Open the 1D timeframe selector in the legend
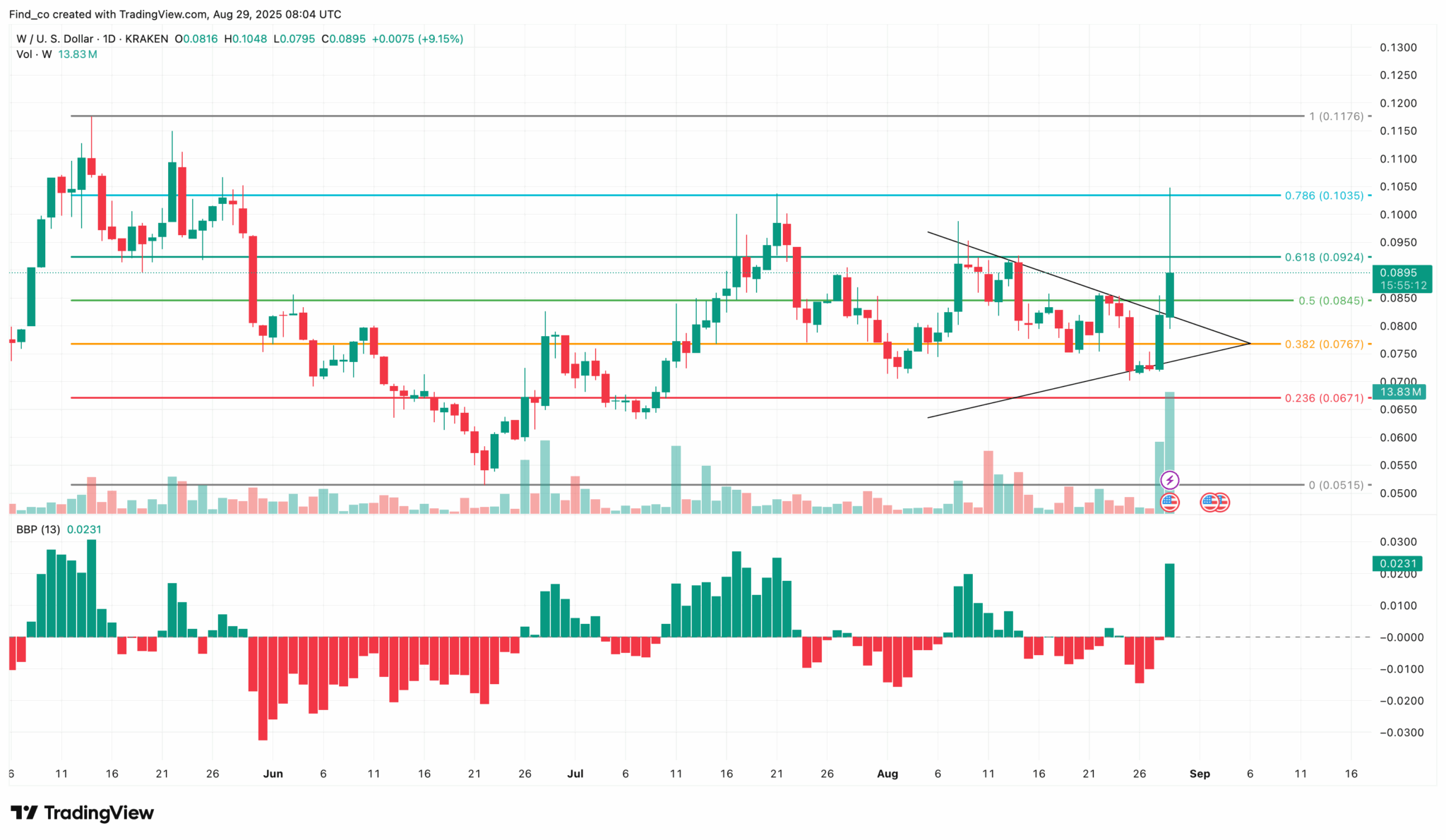Screen dimensions: 1446x840 [x=111, y=39]
